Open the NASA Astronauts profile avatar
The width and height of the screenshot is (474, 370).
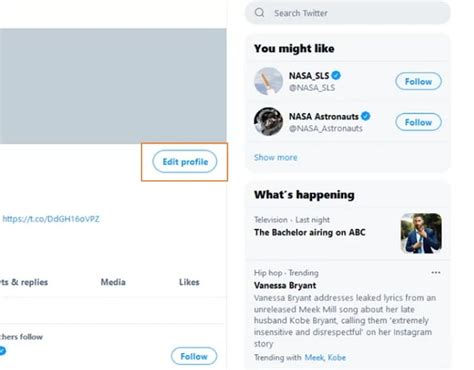point(268,121)
